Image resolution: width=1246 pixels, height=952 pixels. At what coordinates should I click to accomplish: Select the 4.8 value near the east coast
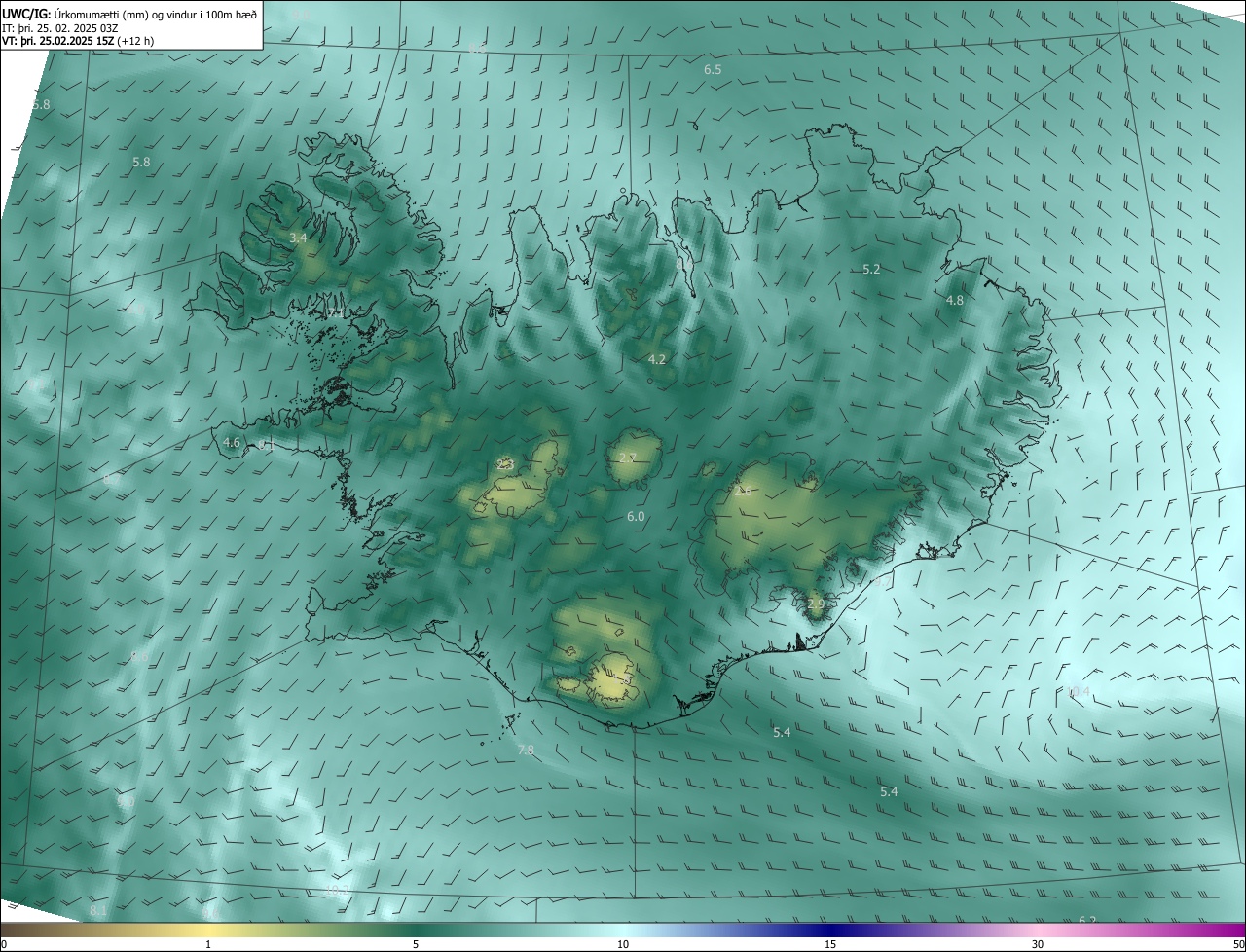955,300
